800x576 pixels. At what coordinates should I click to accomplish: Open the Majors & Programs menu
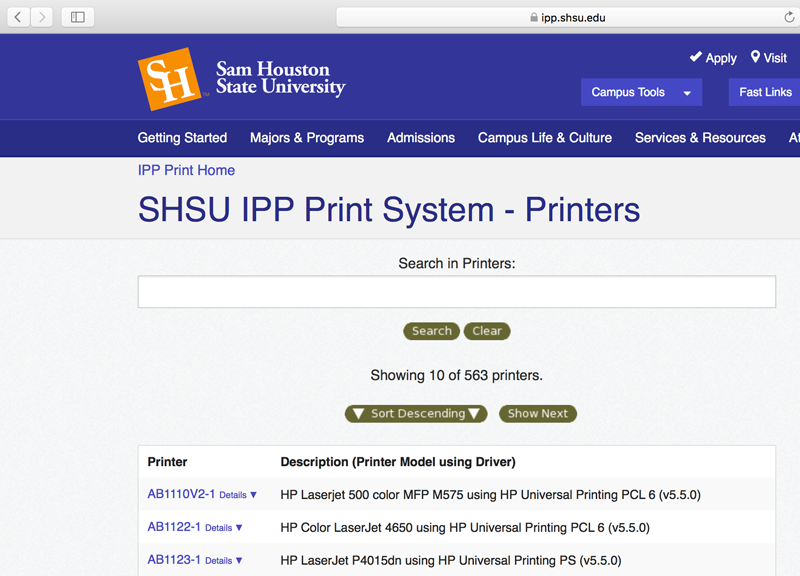coord(306,138)
